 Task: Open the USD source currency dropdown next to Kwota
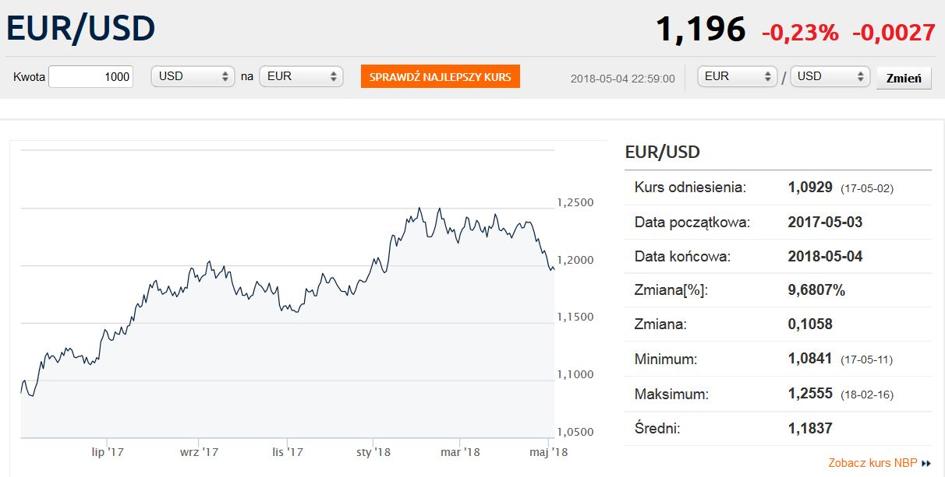[192, 77]
